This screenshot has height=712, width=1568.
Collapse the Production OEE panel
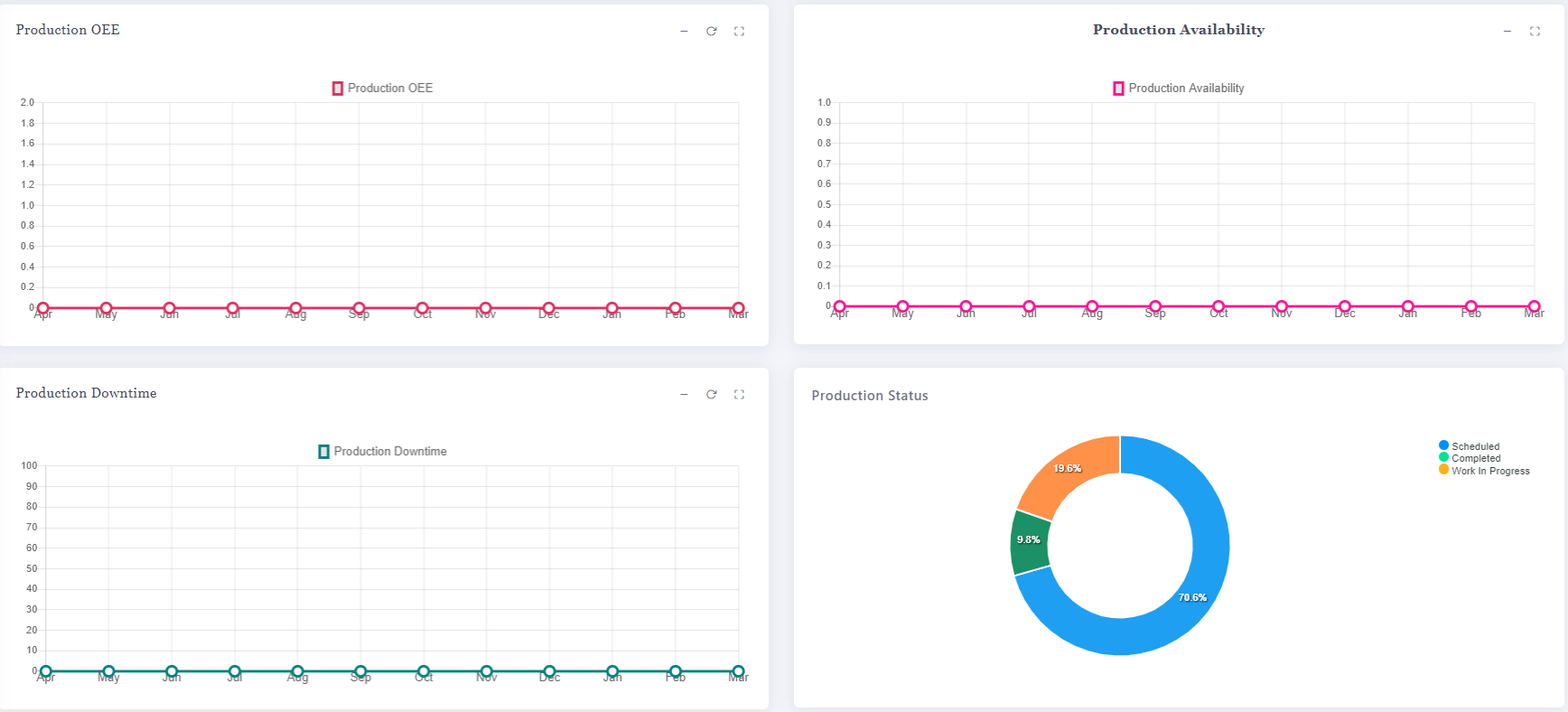click(x=684, y=32)
